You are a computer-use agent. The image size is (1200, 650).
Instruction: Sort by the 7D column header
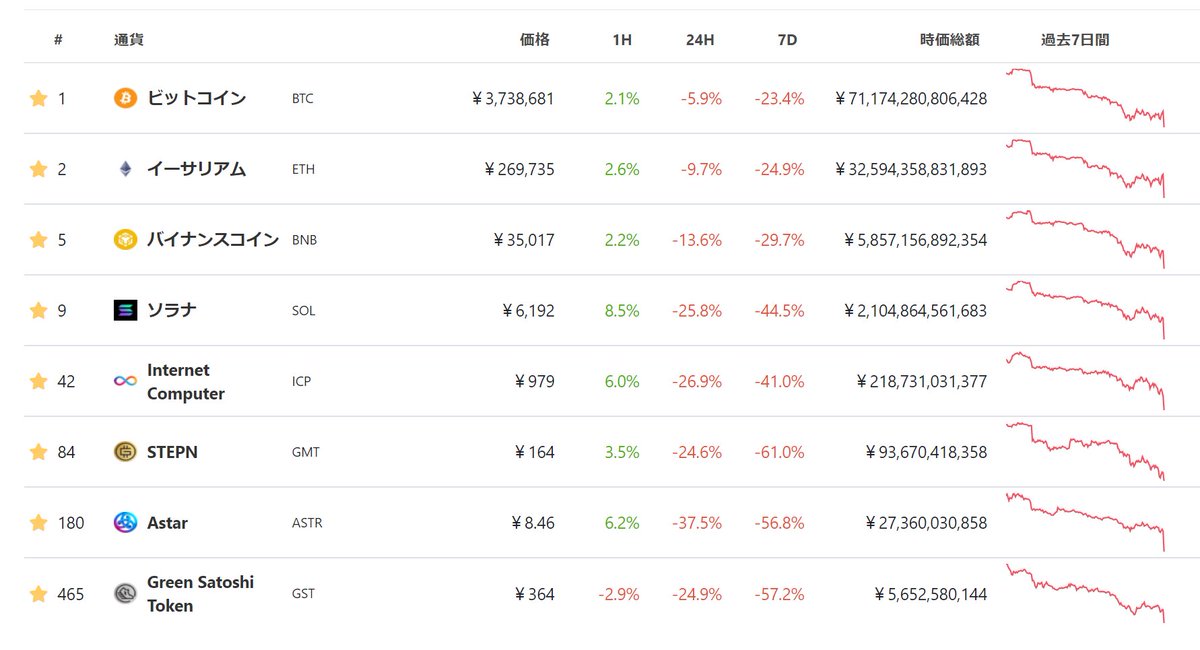coord(787,40)
